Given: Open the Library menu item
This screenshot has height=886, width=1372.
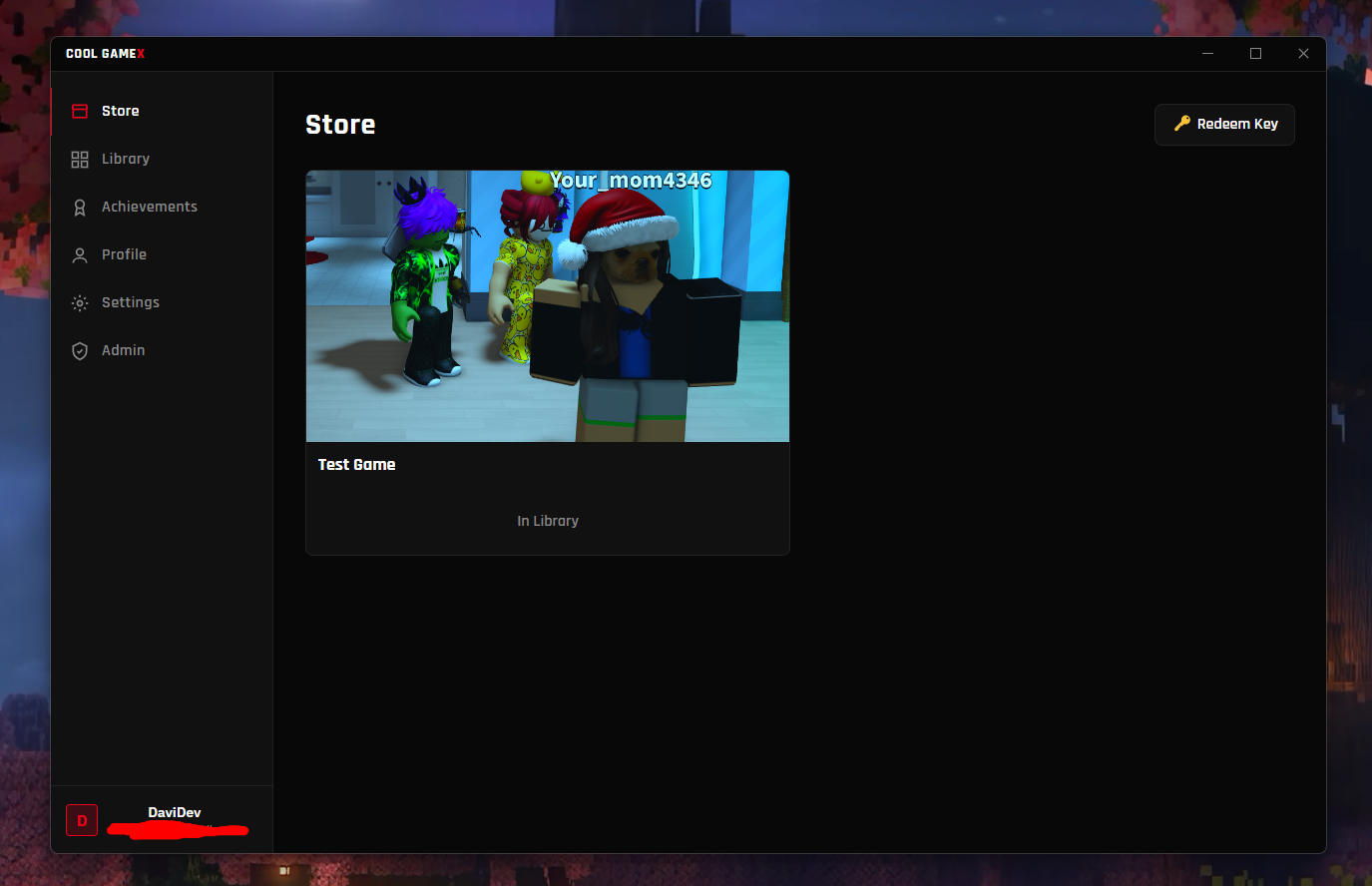Looking at the screenshot, I should [x=162, y=159].
